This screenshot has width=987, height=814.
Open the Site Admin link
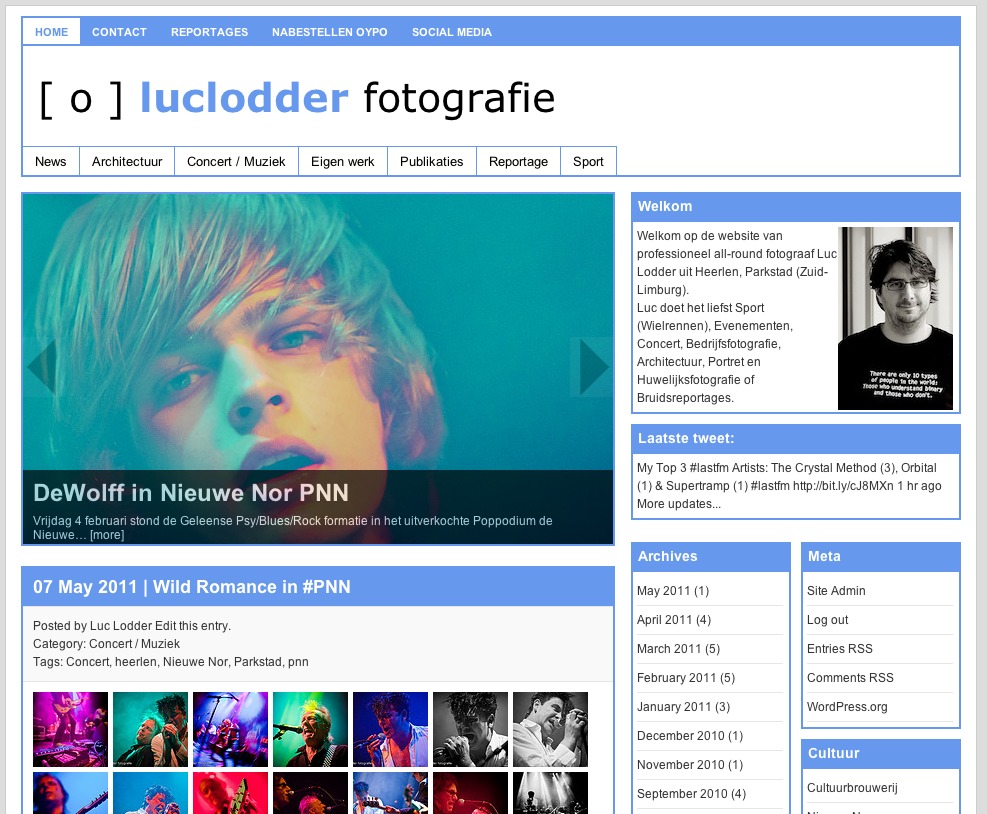click(x=836, y=591)
